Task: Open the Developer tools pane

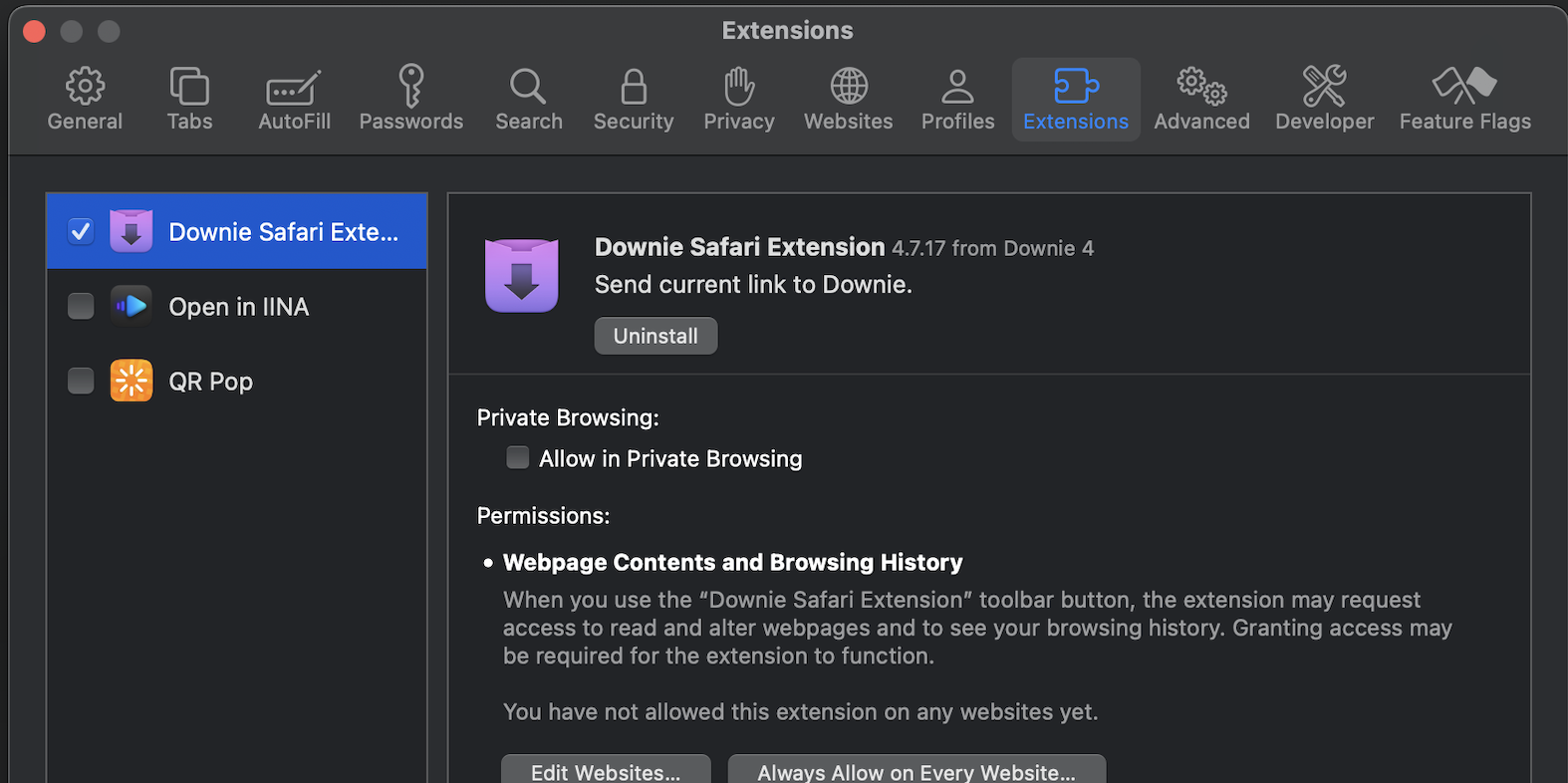Action: (1324, 99)
